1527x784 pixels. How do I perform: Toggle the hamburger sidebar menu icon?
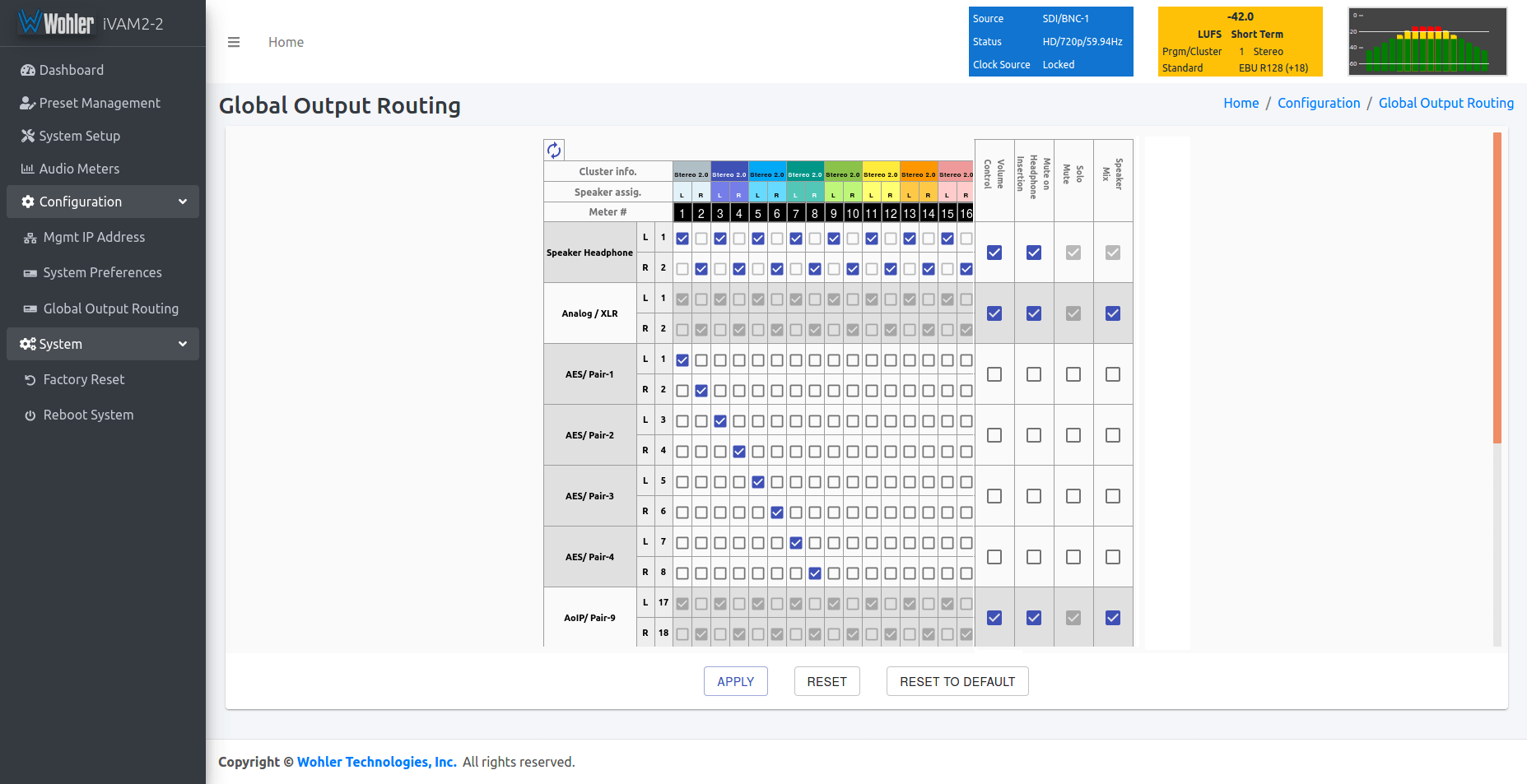click(x=234, y=42)
